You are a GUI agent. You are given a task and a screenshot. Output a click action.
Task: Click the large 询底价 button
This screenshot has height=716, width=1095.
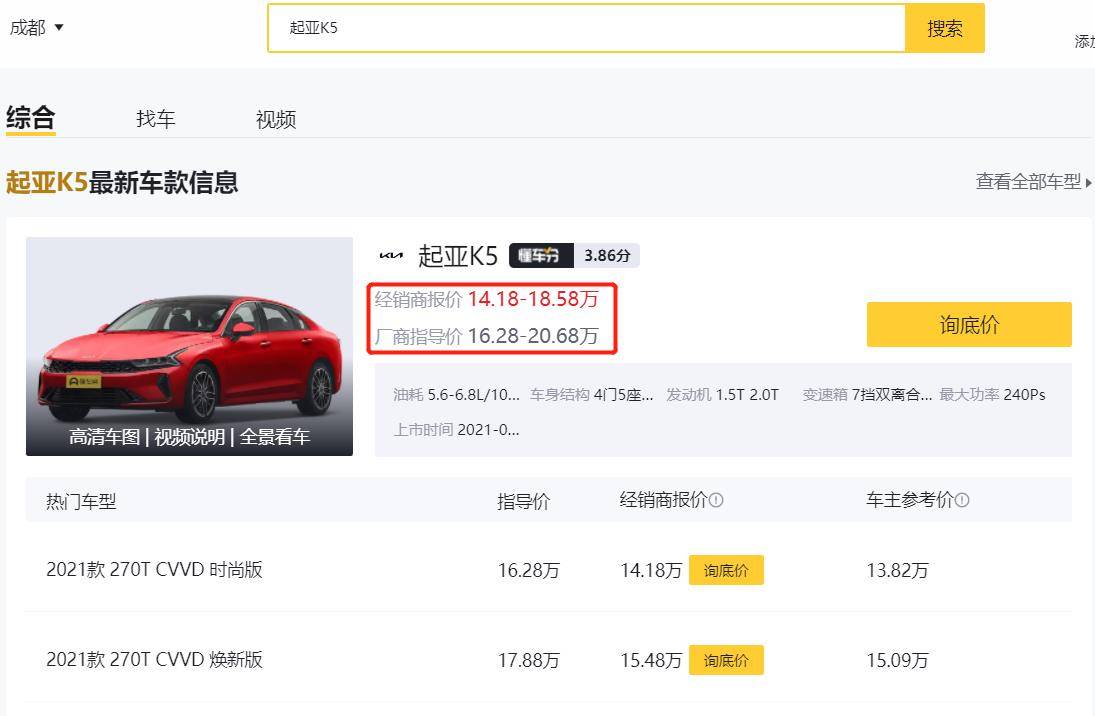tap(969, 325)
